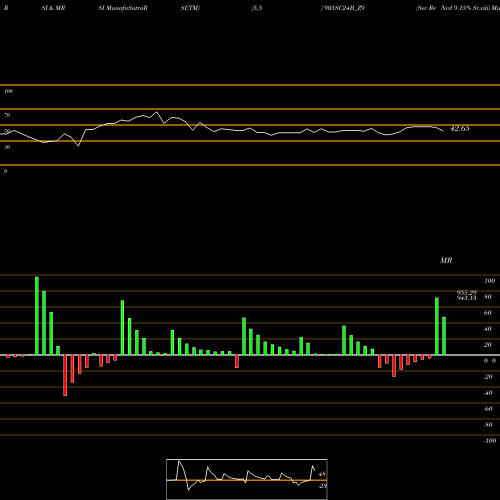Click the MR axis label -40
The image size is (500, 500).
(x=488, y=393)
